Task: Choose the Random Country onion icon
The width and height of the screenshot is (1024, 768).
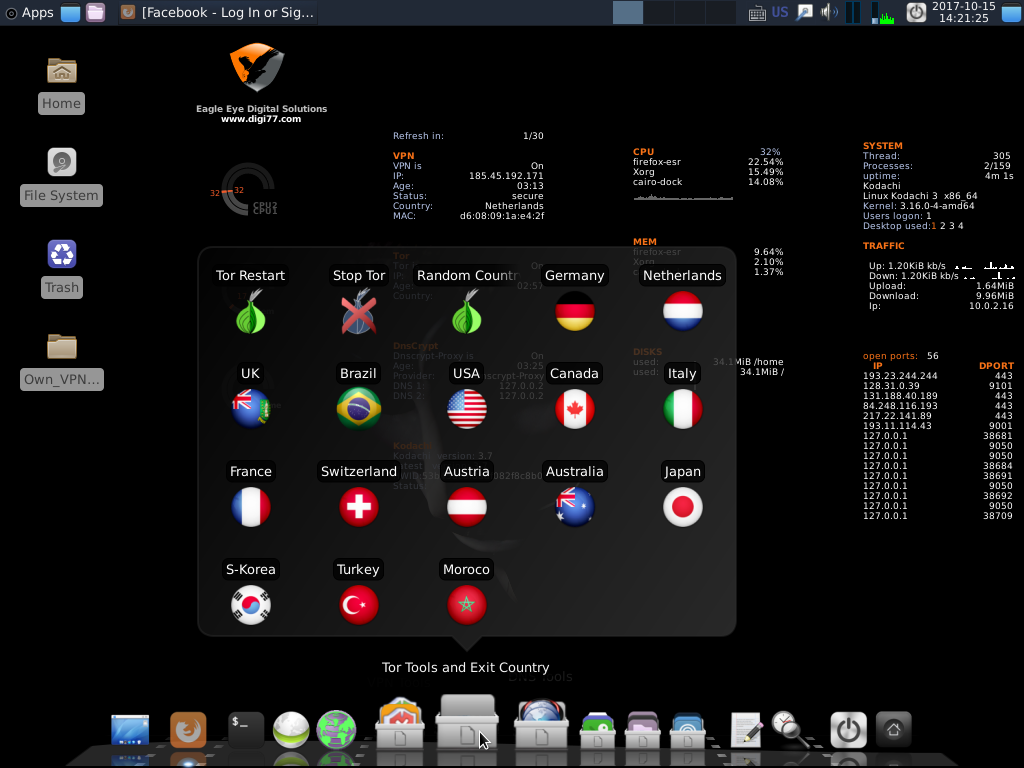Action: (466, 312)
